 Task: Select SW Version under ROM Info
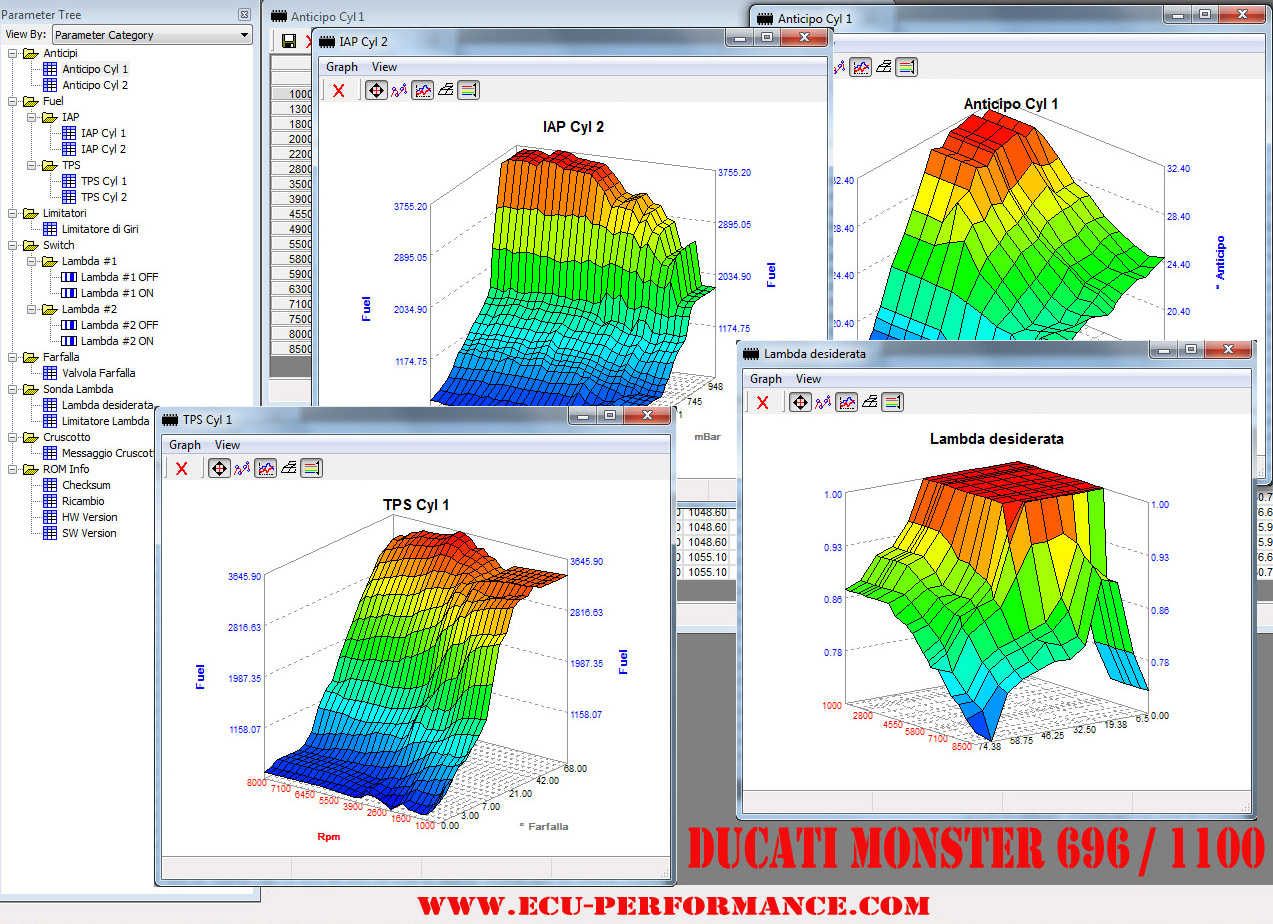(89, 533)
